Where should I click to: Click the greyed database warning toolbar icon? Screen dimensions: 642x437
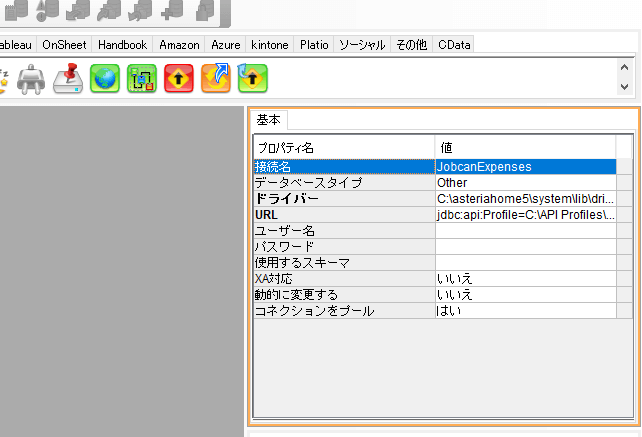[x=47, y=11]
